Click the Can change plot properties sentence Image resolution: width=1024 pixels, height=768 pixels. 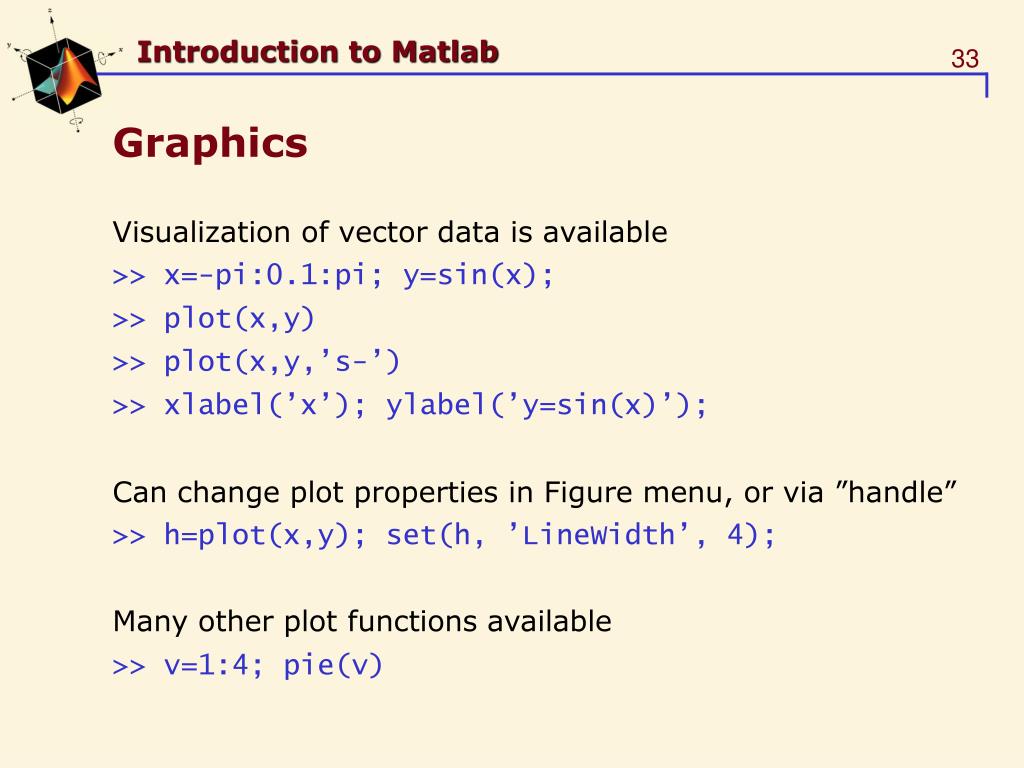click(534, 492)
